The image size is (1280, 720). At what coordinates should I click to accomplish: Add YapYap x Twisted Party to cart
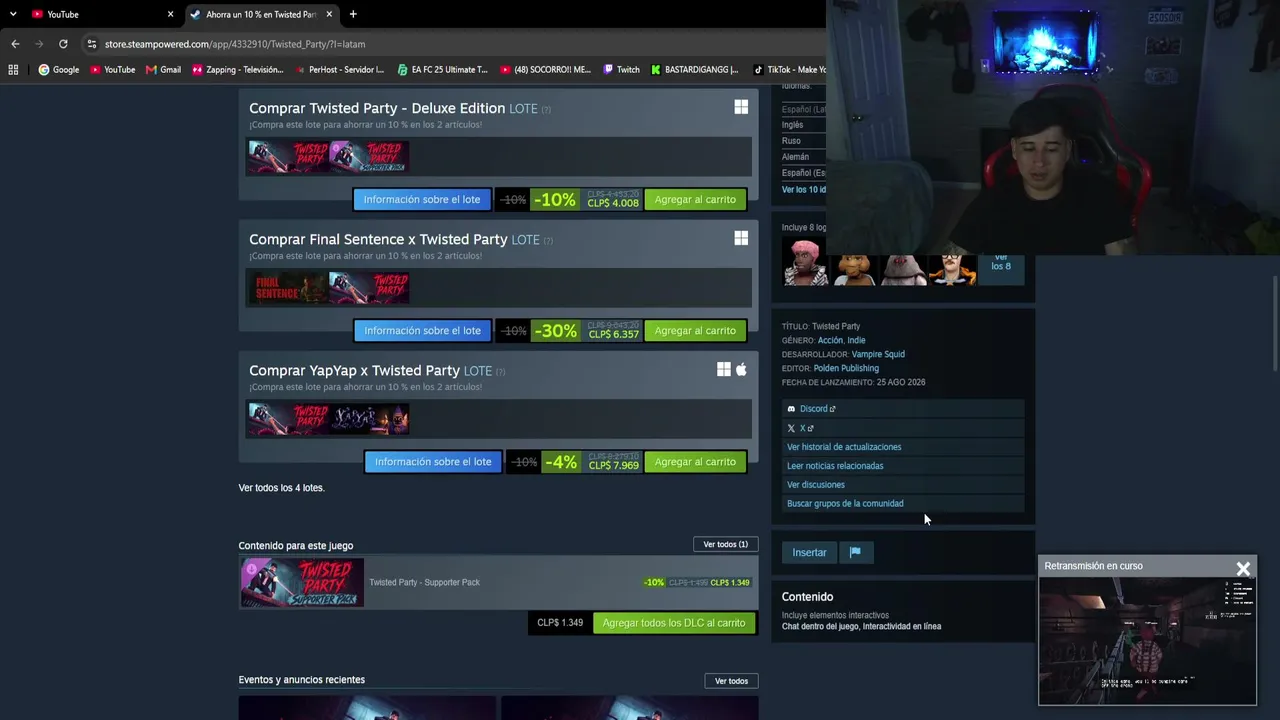695,462
